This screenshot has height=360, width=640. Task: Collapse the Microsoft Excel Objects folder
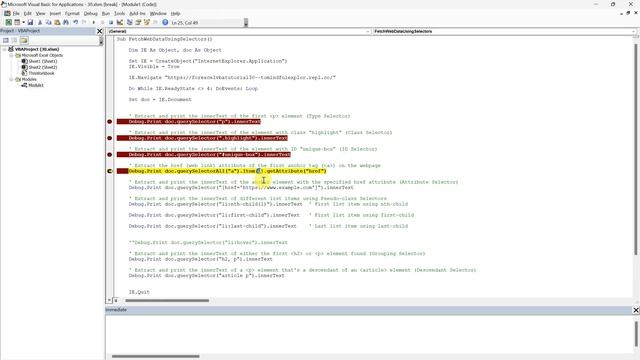(11, 55)
